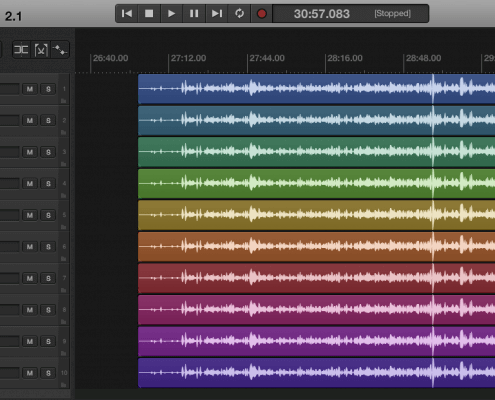Pause playback using the pause icon
Screen dimensions: 495x400
[194, 14]
